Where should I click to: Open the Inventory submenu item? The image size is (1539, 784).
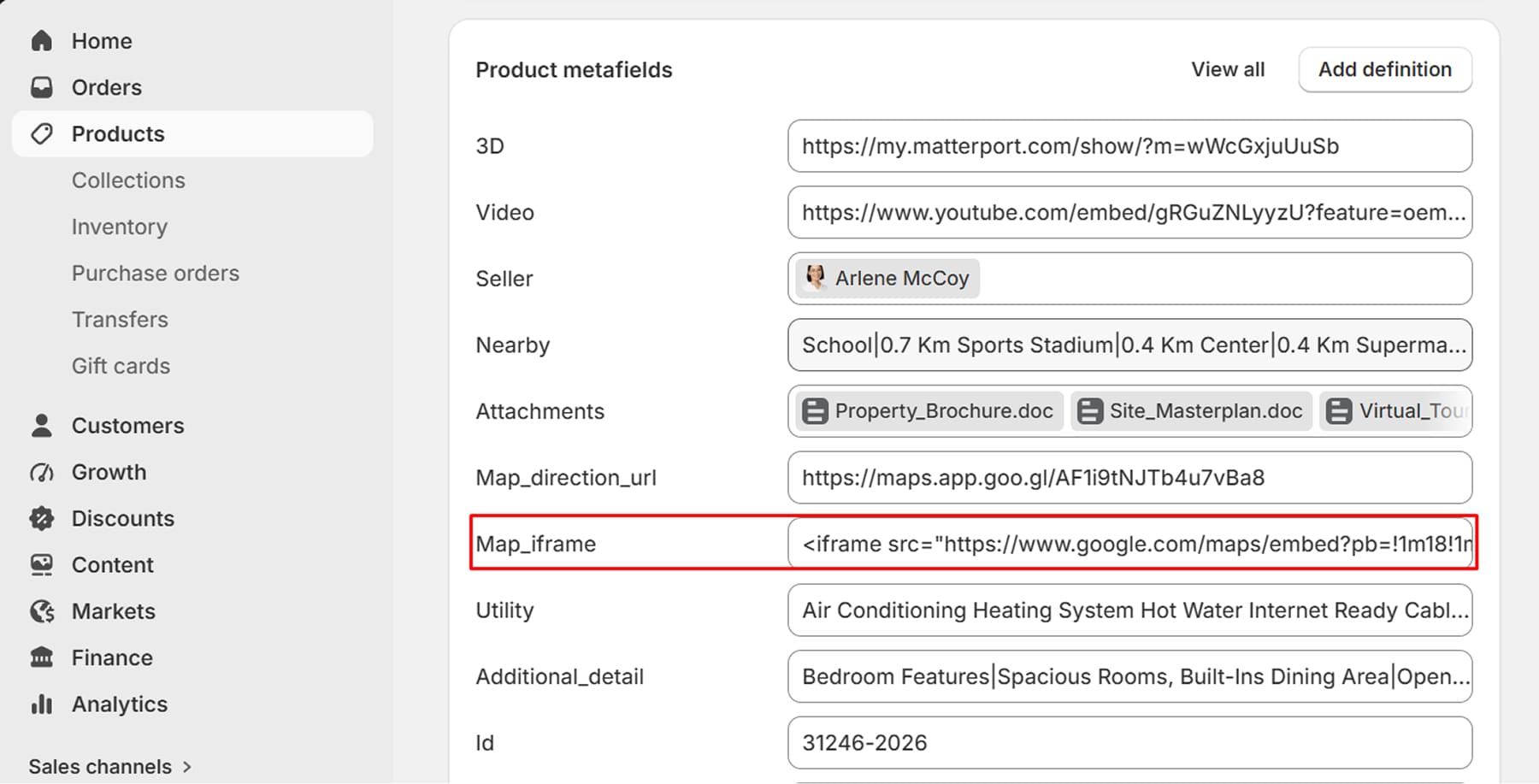click(x=120, y=227)
